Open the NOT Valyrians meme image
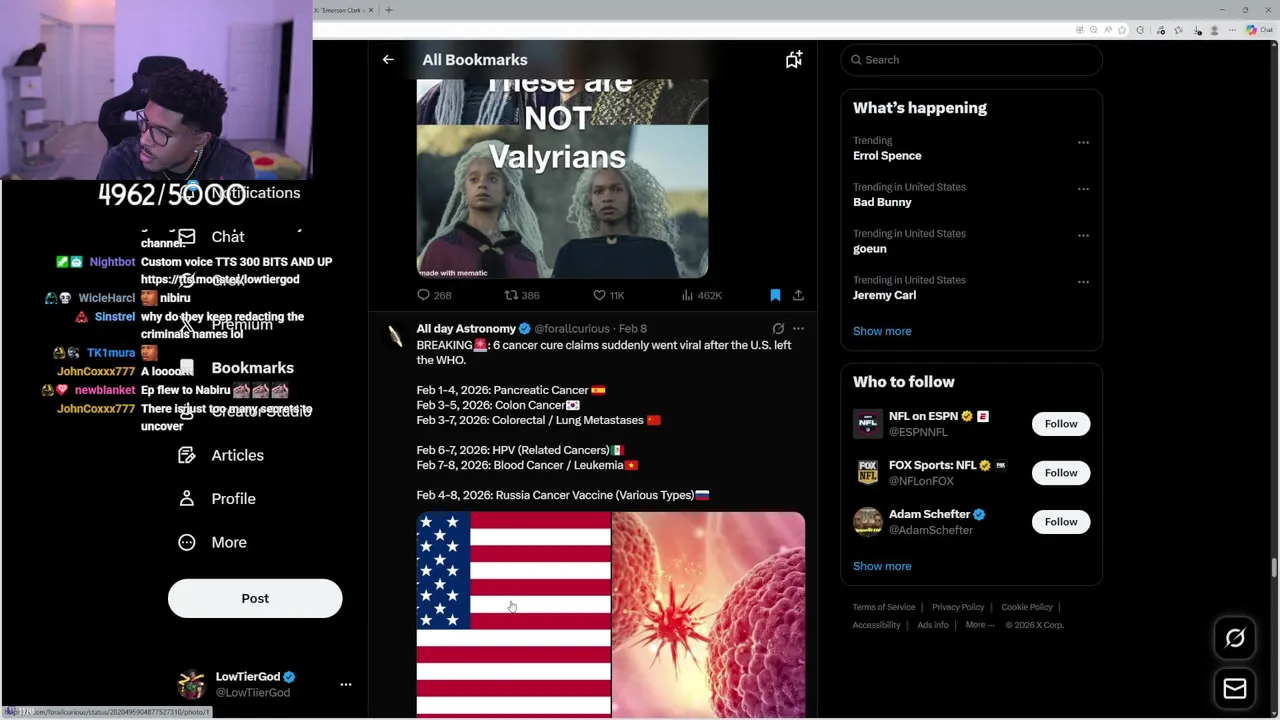Viewport: 1280px width, 720px height. [x=562, y=178]
